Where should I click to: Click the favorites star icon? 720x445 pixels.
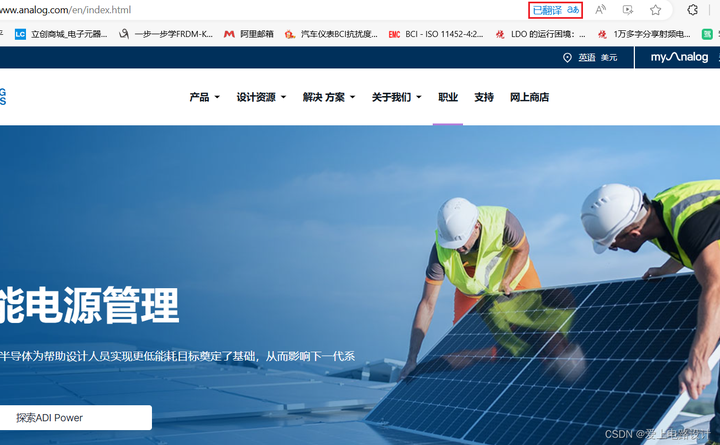[x=655, y=10]
